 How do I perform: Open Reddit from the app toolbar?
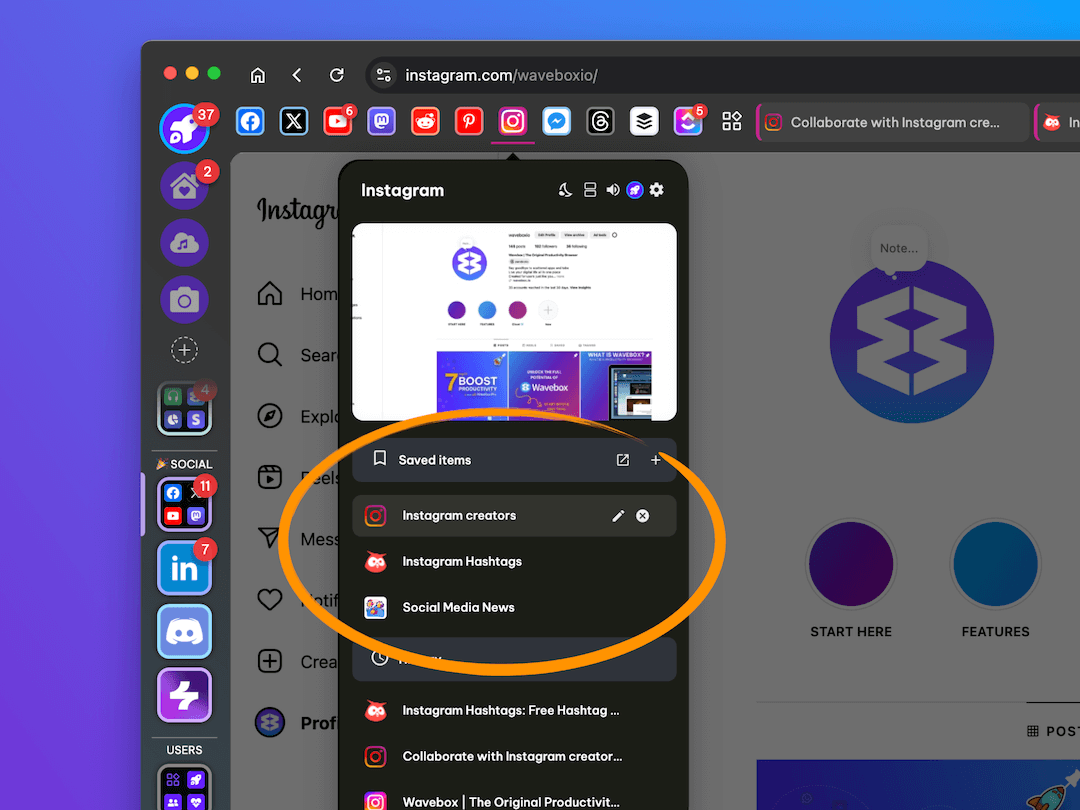(x=425, y=122)
